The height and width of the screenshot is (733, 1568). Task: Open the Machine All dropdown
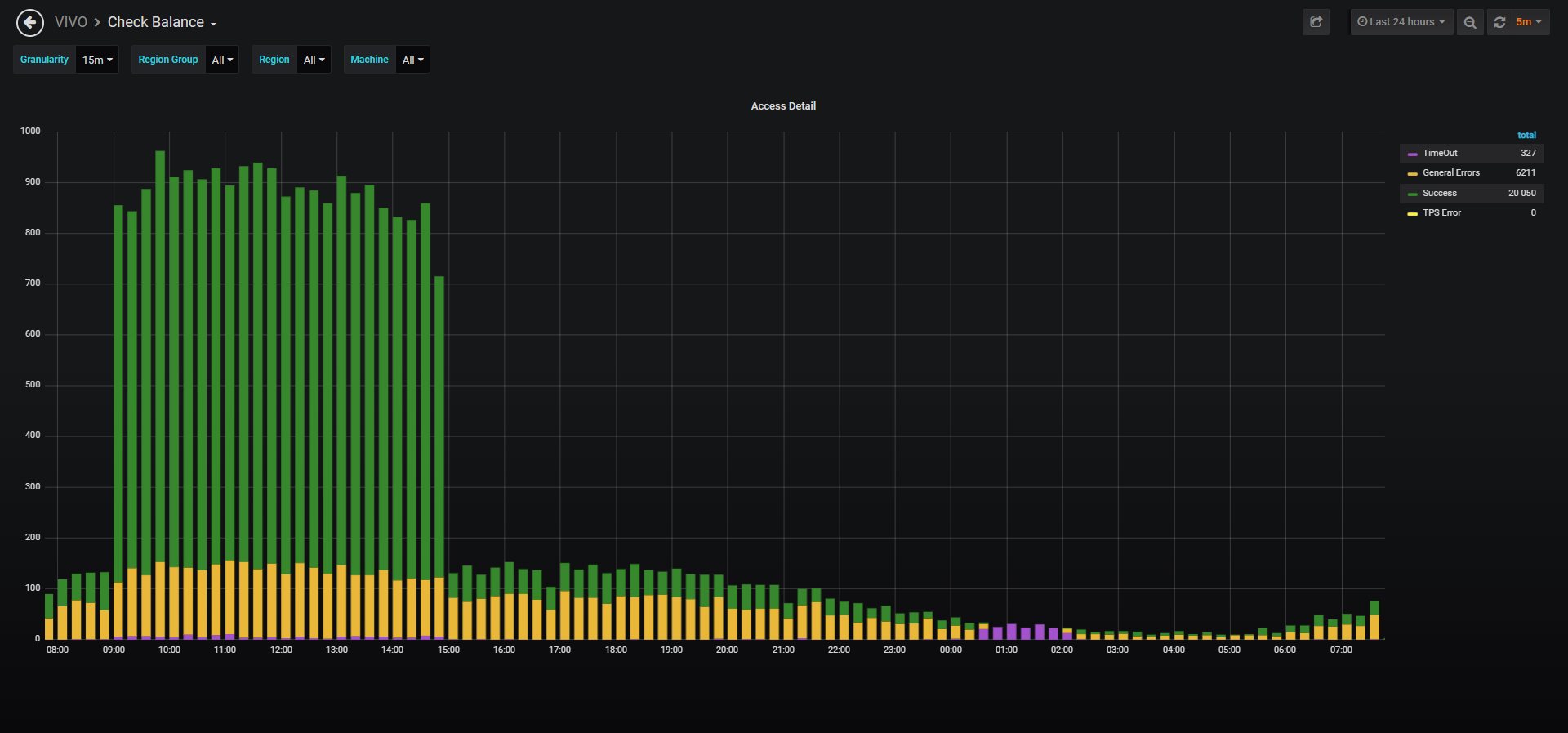click(412, 60)
